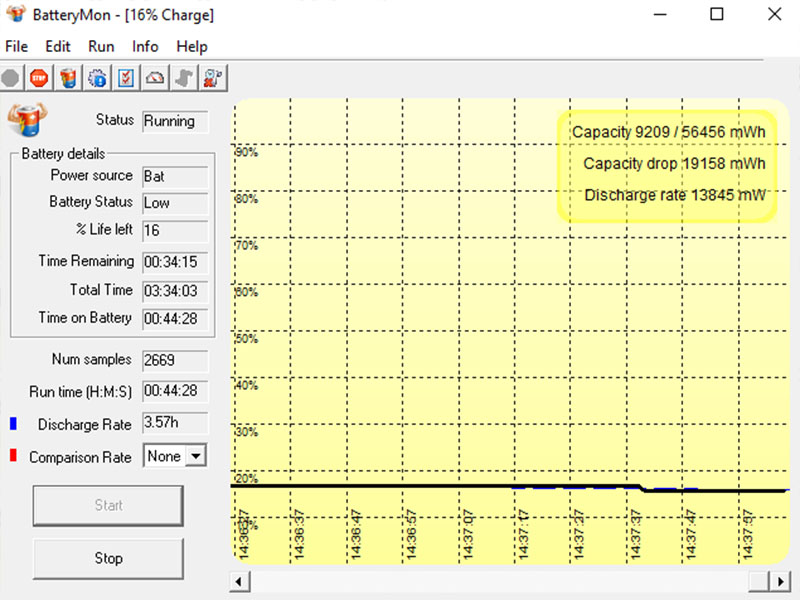The width and height of the screenshot is (800, 600).
Task: Open the gauge meter toolbar icon
Action: click(x=155, y=79)
